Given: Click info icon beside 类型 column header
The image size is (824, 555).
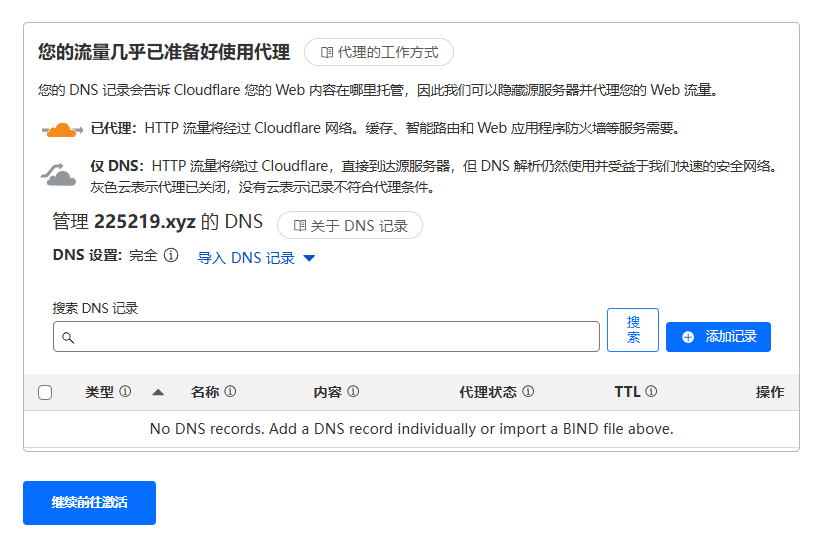Looking at the screenshot, I should pyautogui.click(x=125, y=392).
